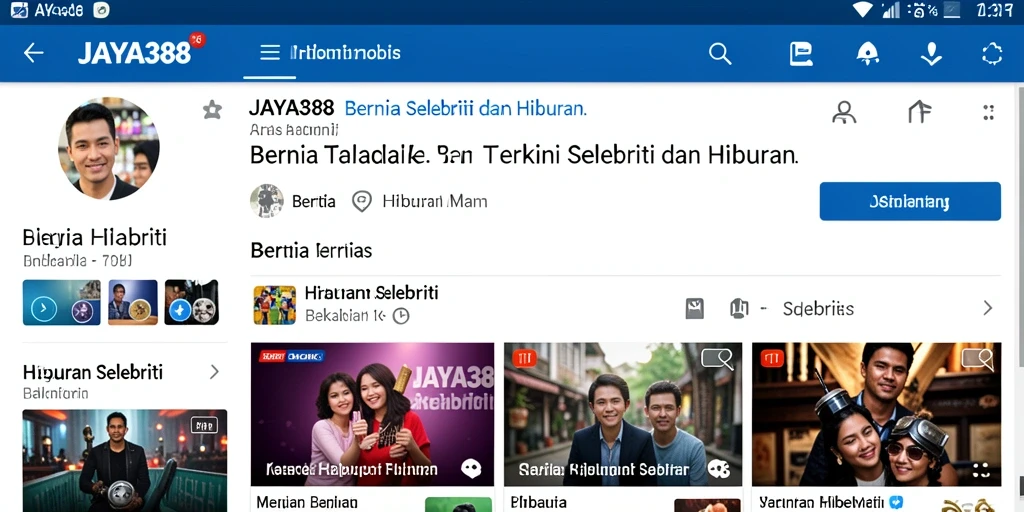Open the Mertian Bentian caption
1024x512 pixels.
(x=307, y=502)
